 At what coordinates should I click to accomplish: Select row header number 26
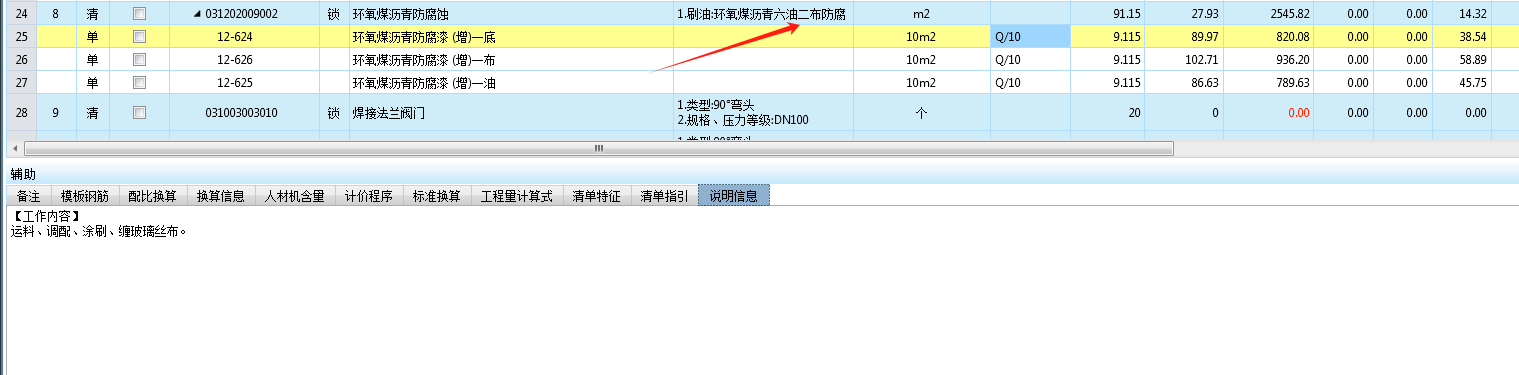coord(23,59)
